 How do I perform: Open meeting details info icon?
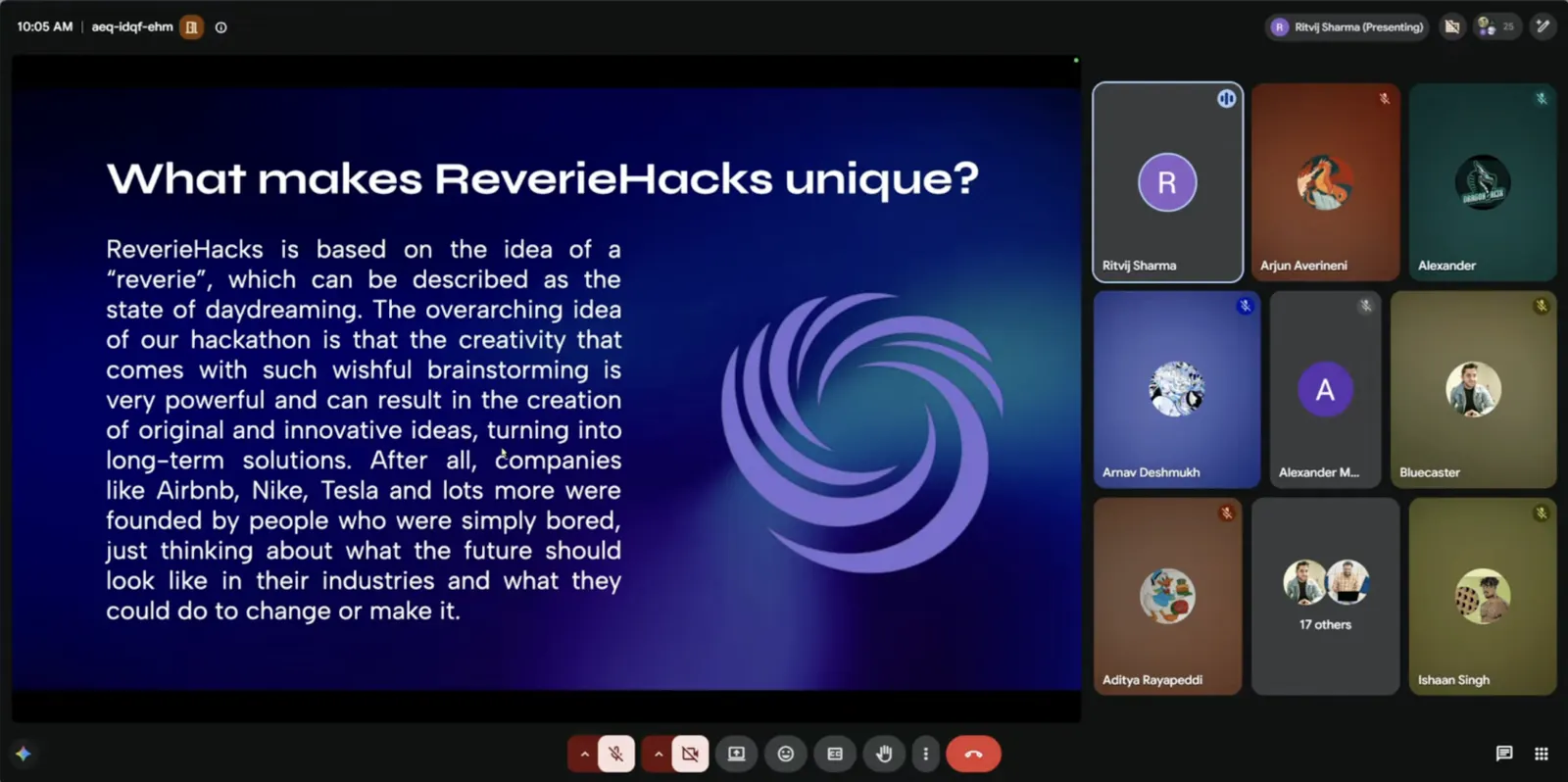[221, 27]
